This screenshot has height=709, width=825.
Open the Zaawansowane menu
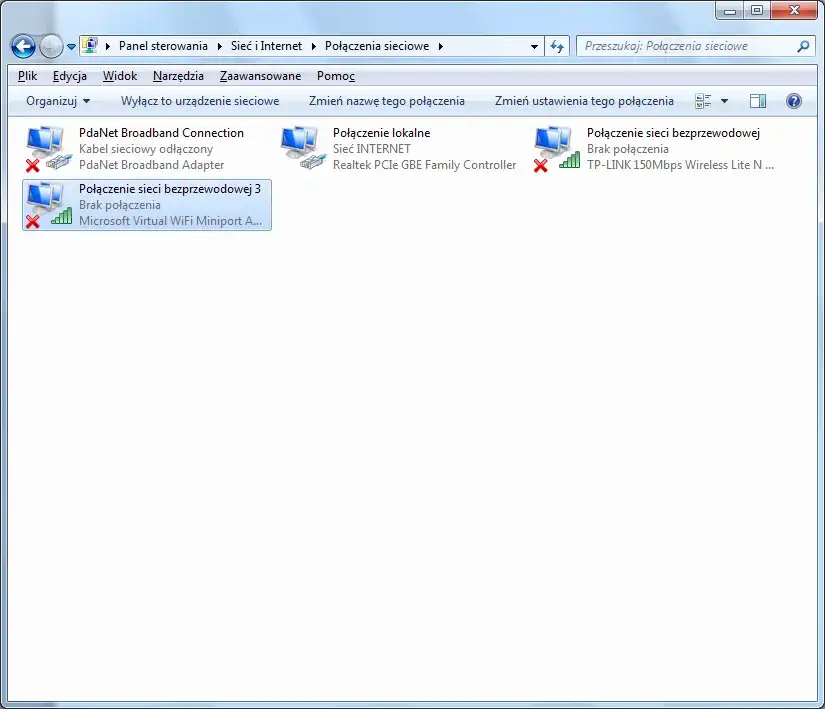tap(260, 75)
